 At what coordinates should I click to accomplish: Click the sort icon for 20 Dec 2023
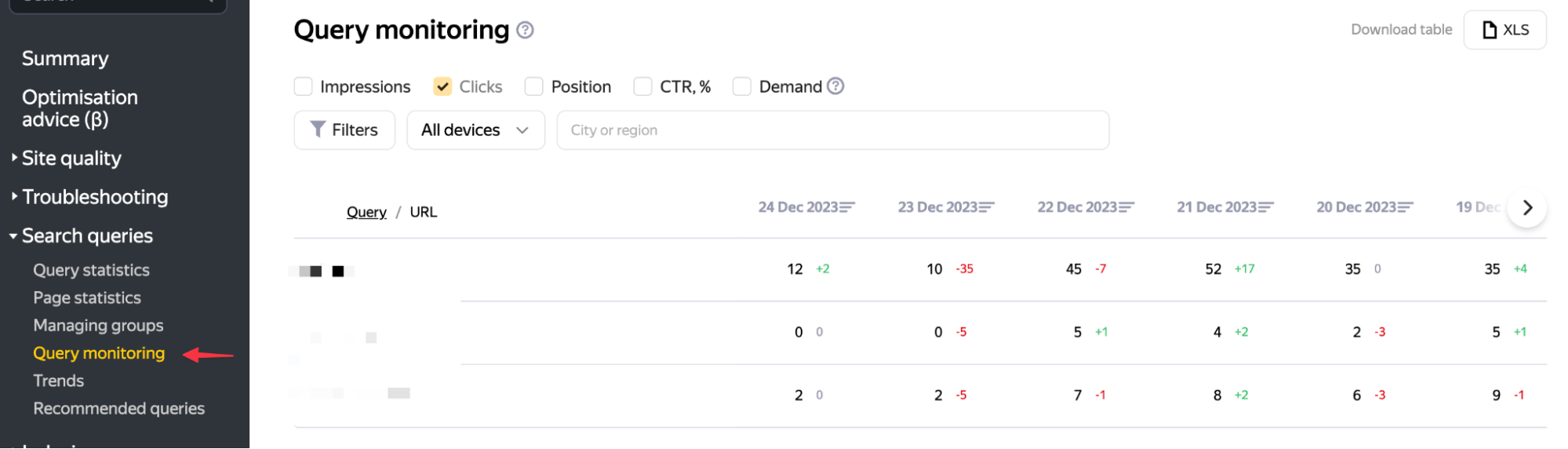1406,207
